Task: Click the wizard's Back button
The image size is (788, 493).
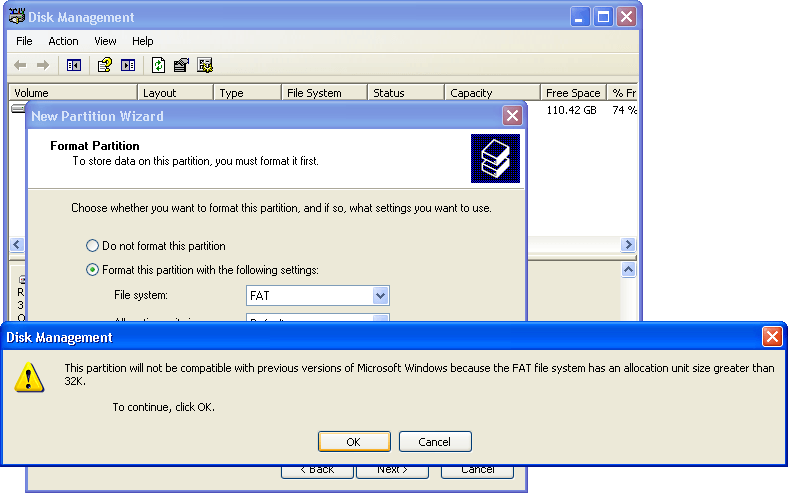Action: point(317,471)
